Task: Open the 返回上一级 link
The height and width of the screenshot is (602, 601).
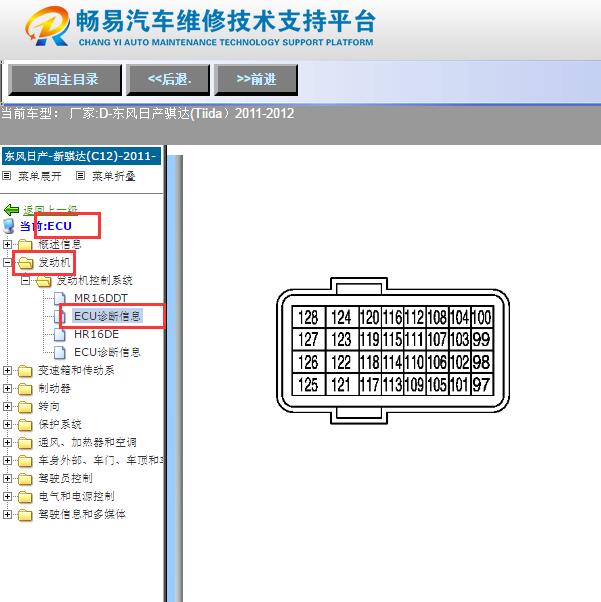Action: click(x=50, y=210)
